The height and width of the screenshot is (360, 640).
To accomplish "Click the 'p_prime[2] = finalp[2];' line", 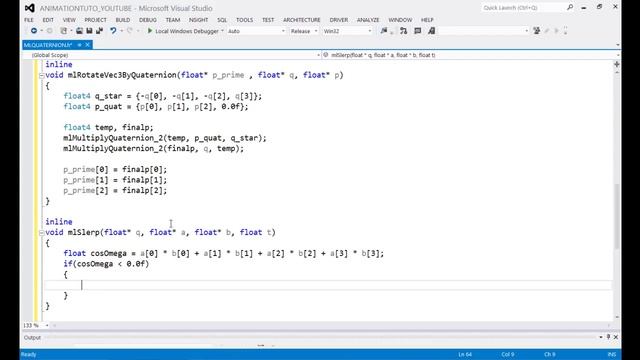I will pyautogui.click(x=115, y=191).
